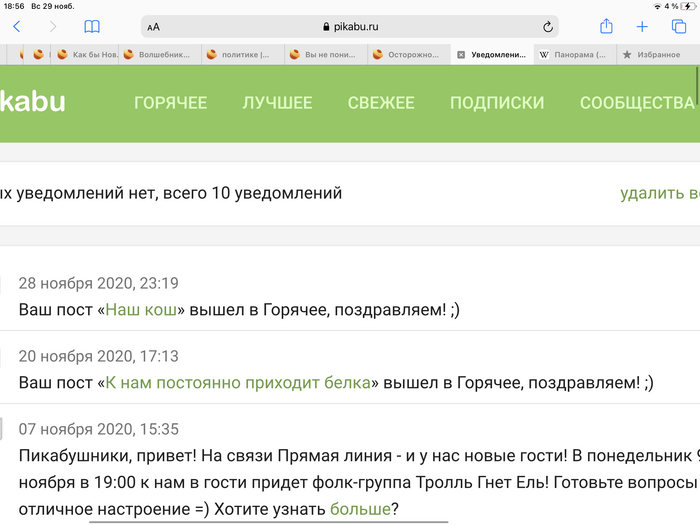
Task: Open the bookmarks book icon
Action: (x=92, y=27)
